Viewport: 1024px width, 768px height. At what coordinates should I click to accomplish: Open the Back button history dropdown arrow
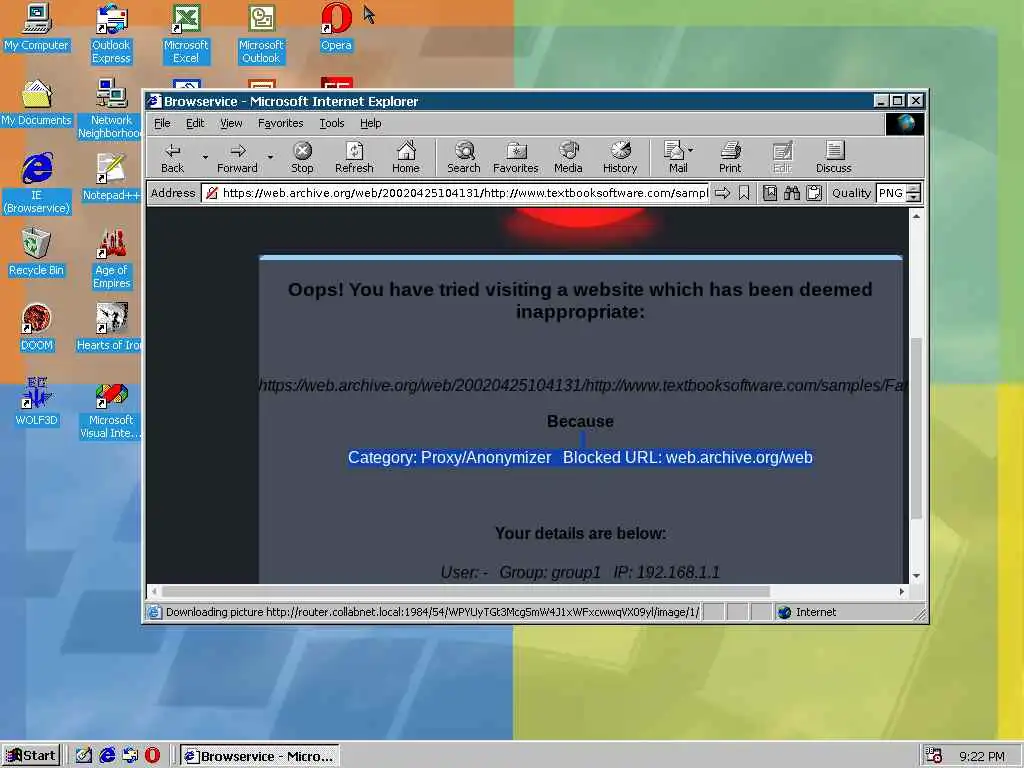coord(205,157)
